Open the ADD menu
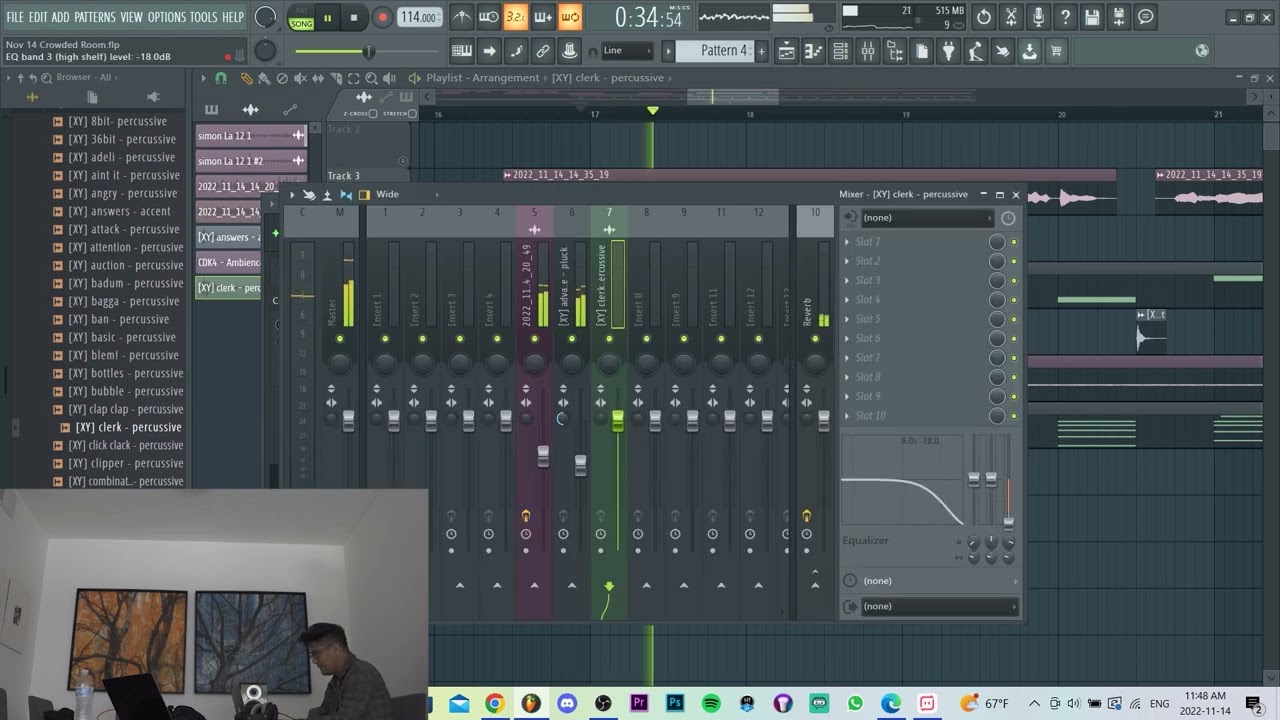Viewport: 1280px width, 720px height. coord(61,17)
